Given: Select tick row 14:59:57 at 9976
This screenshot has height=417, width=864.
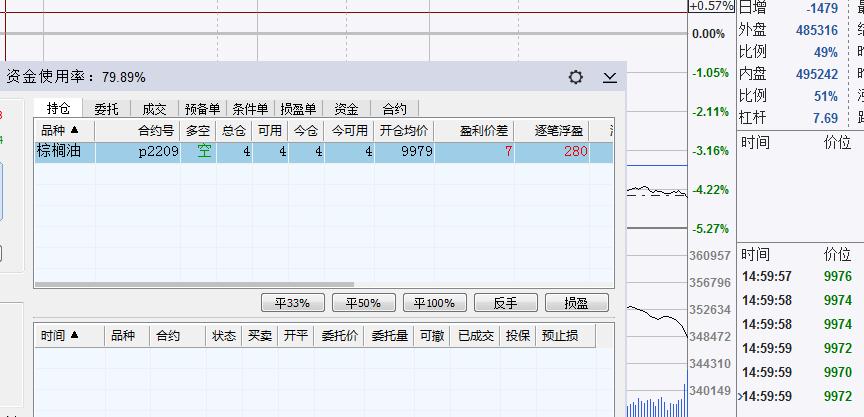Looking at the screenshot, I should coord(797,276).
